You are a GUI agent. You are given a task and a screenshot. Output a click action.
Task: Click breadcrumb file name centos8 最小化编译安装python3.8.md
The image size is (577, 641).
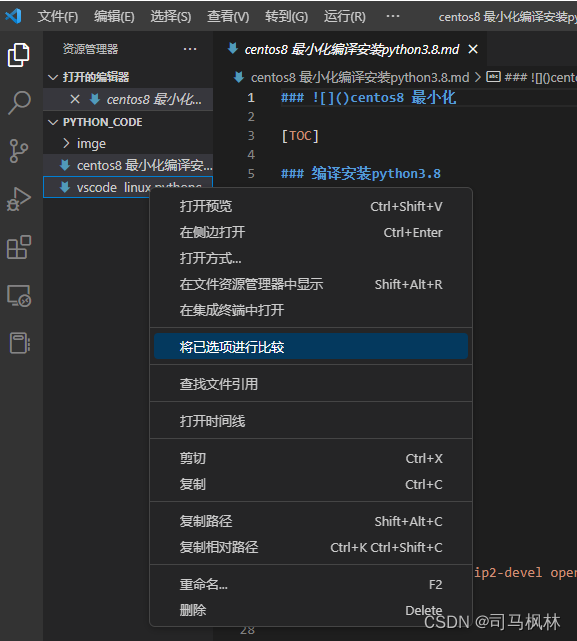360,77
